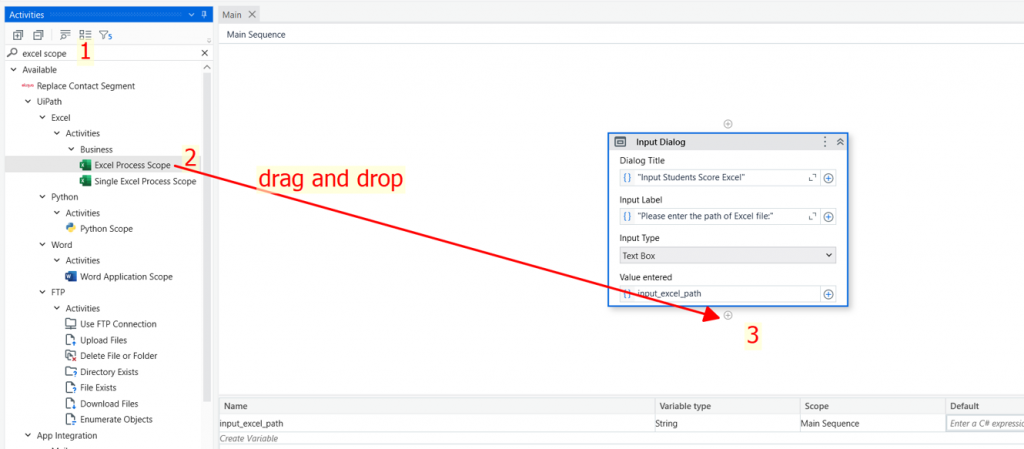The image size is (1024, 449).
Task: Click the Expand All icon in Activities toolbar
Action: [18, 35]
